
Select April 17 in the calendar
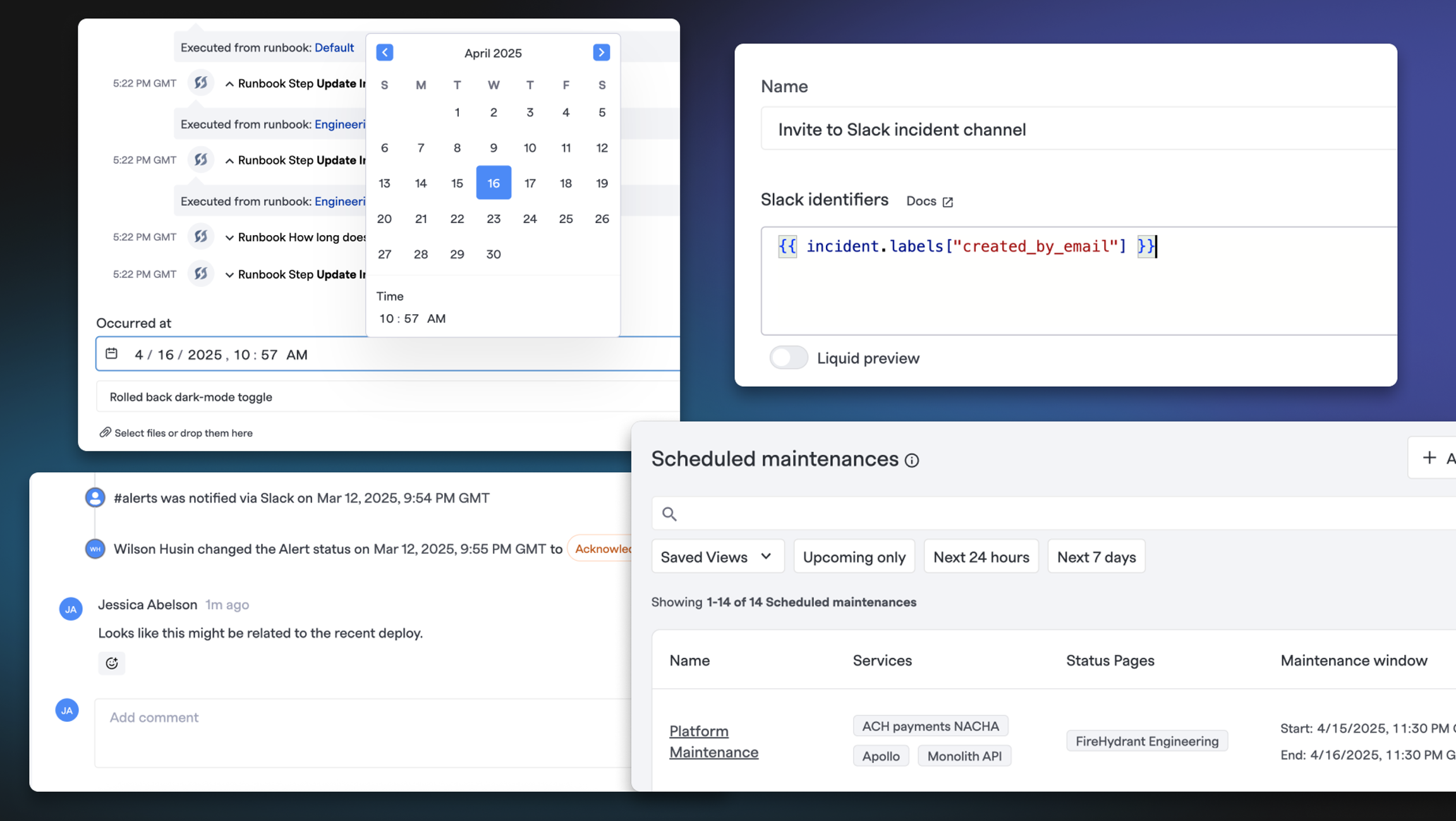(530, 183)
